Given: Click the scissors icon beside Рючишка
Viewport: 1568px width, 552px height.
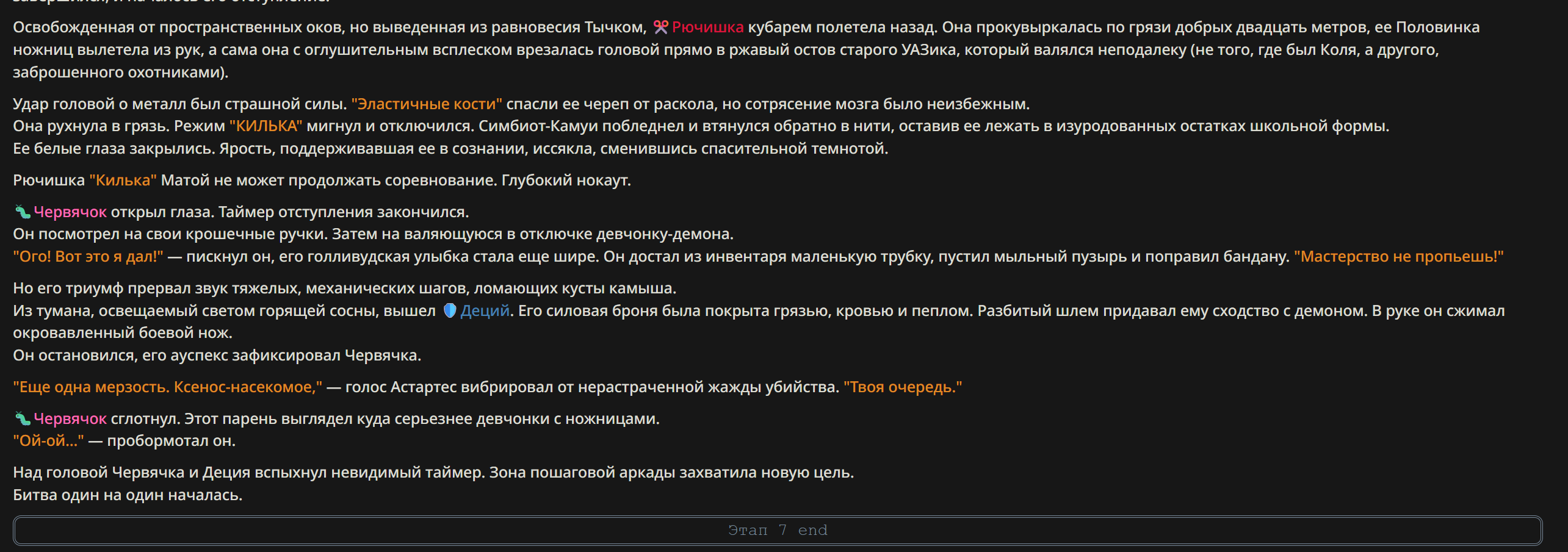Looking at the screenshot, I should click(x=661, y=27).
